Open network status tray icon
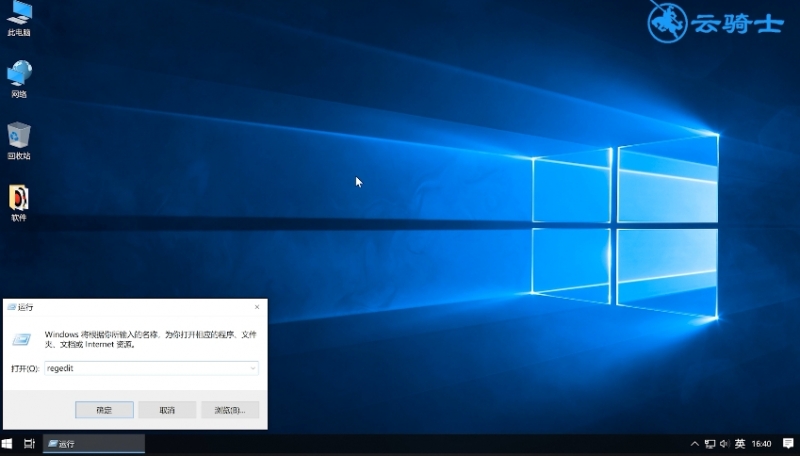This screenshot has width=800, height=456. 710,444
